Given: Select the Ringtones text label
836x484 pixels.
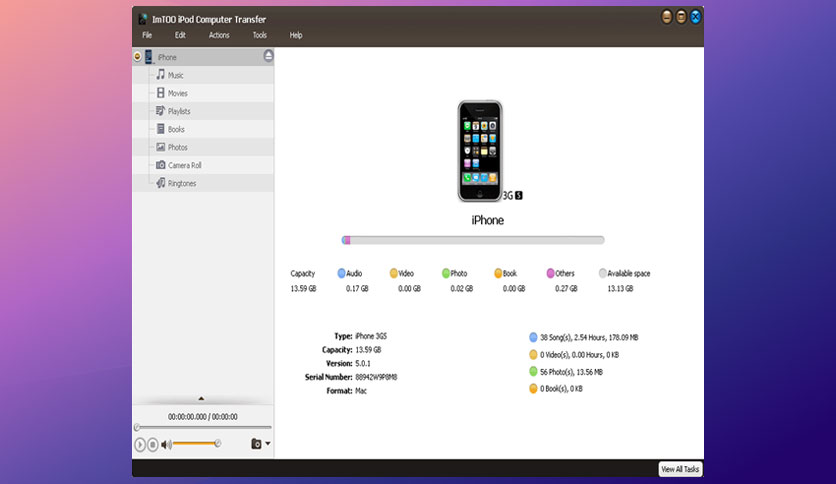Looking at the screenshot, I should [182, 184].
